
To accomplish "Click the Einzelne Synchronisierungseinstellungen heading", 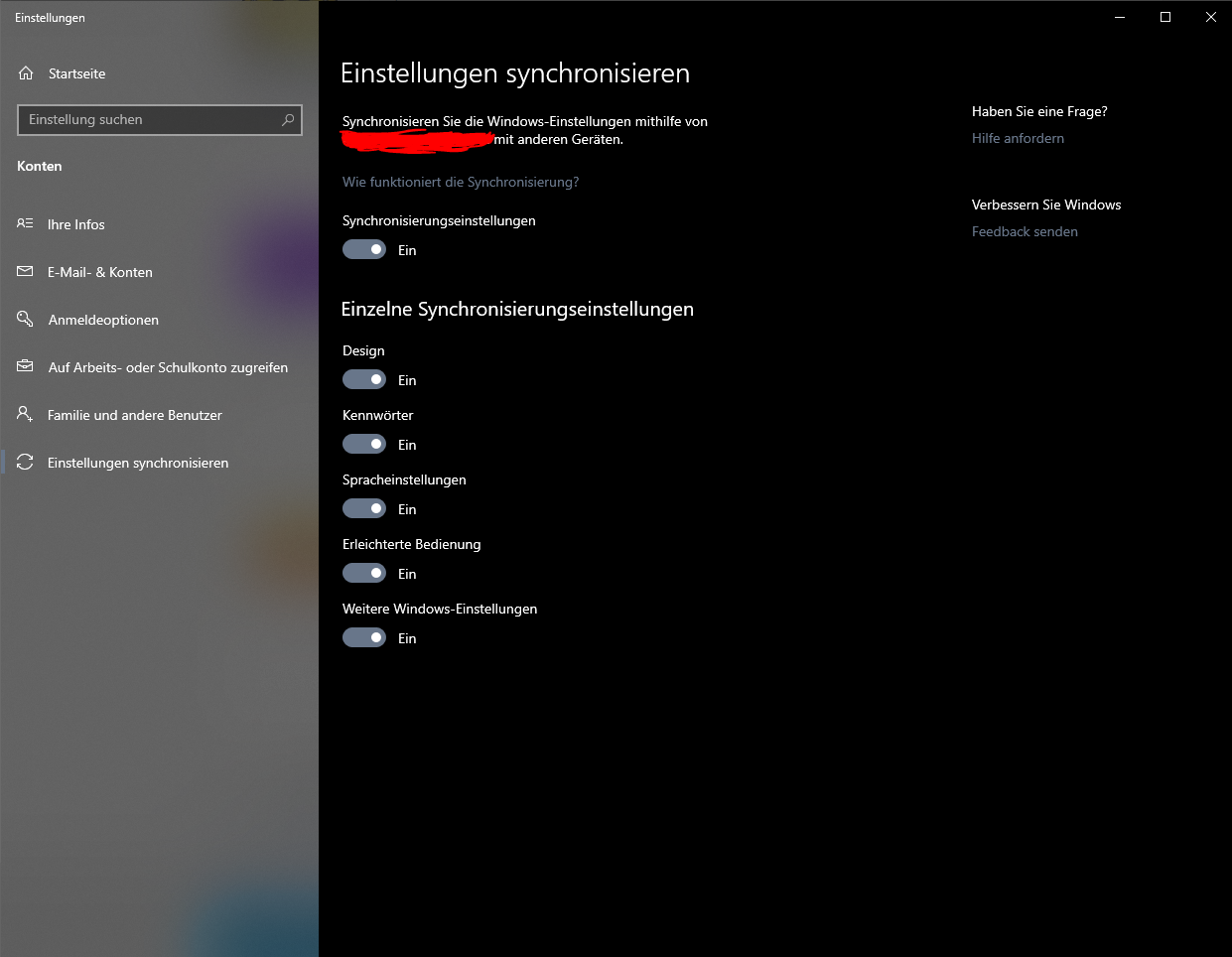I will coord(517,309).
